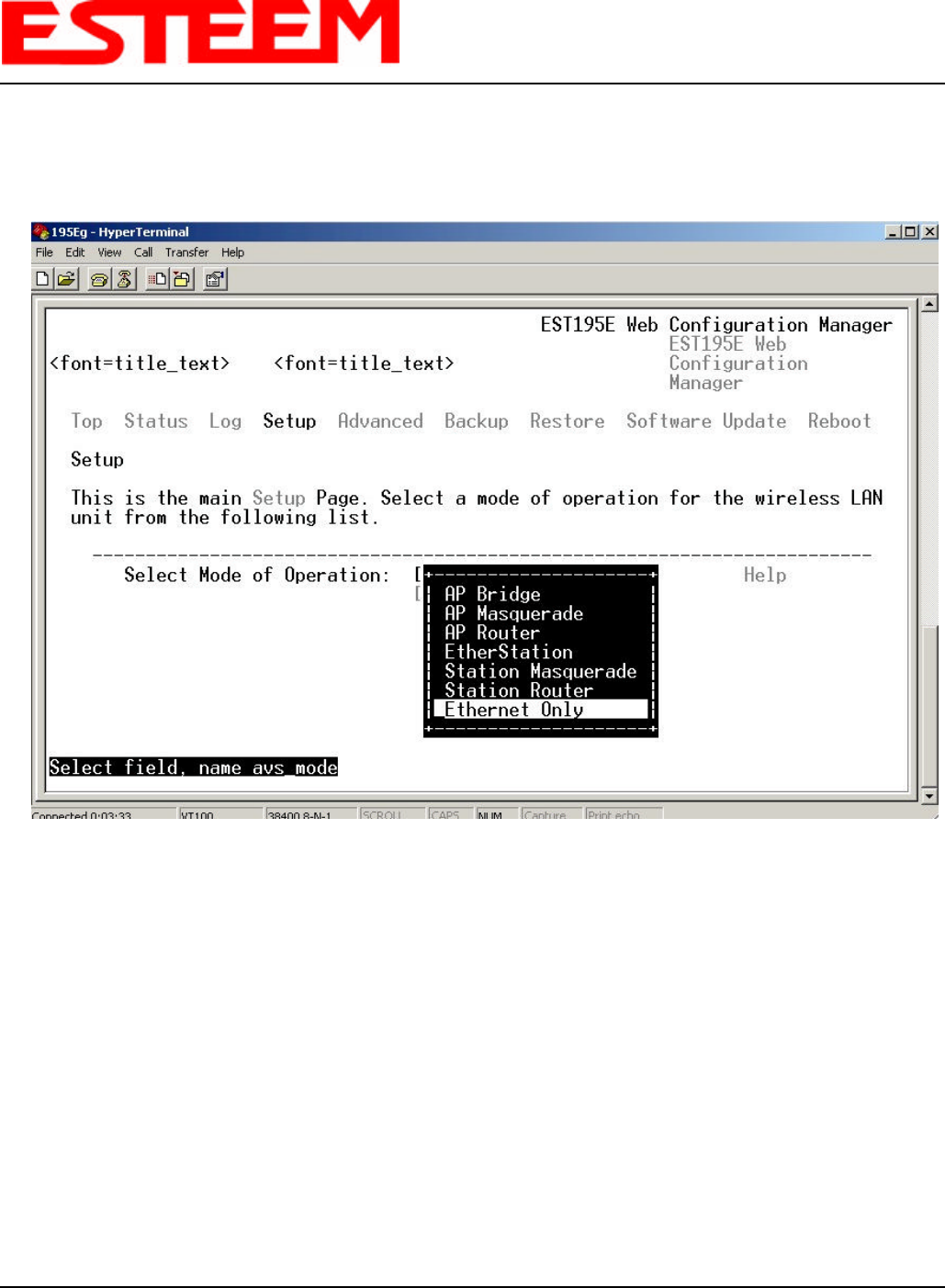This screenshot has height=1288, width=945.
Task: Choose Station Masquerade from mode list
Action: click(x=540, y=671)
